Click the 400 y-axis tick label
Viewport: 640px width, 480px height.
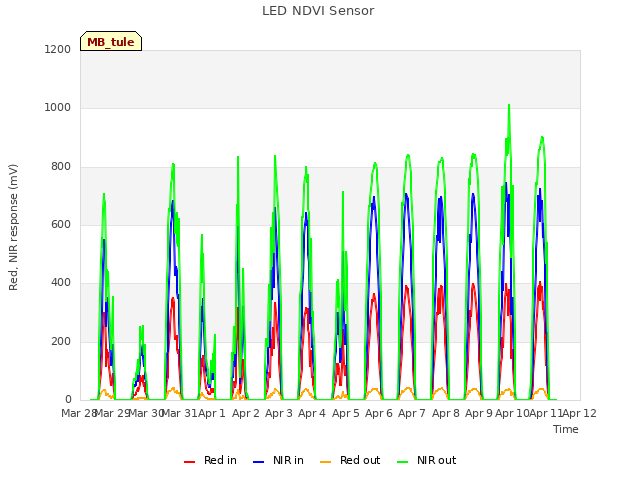coord(61,283)
